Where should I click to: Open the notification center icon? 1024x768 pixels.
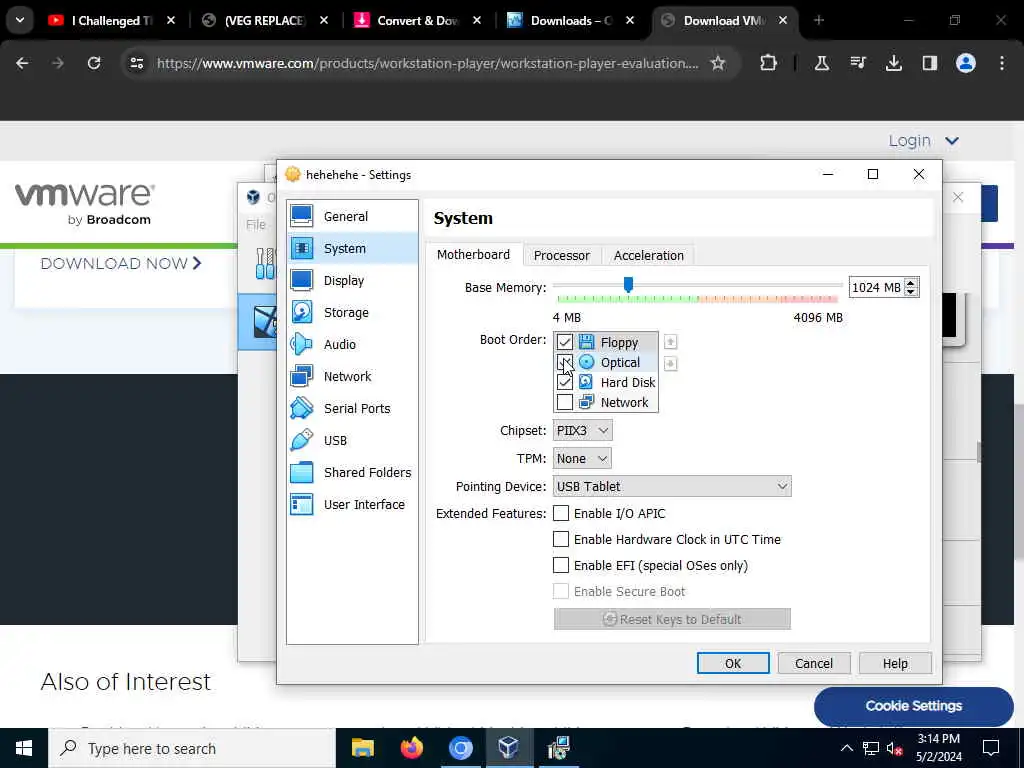click(x=991, y=748)
